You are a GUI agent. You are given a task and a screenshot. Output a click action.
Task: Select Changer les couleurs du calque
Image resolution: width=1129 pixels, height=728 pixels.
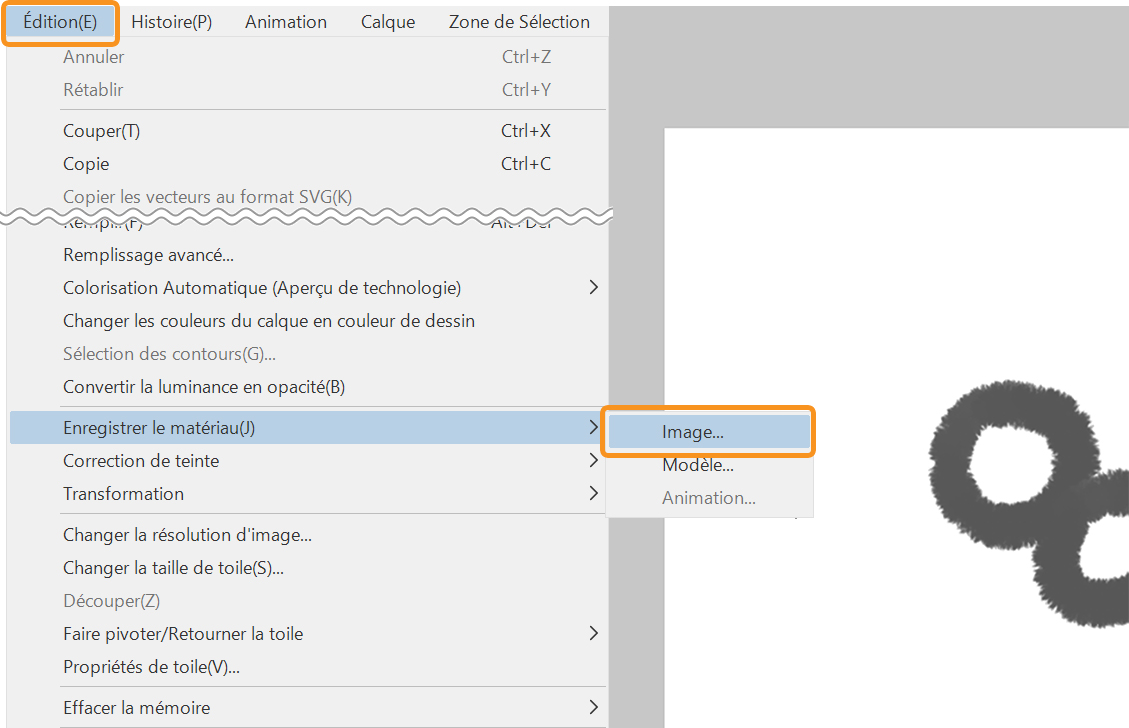[268, 321]
